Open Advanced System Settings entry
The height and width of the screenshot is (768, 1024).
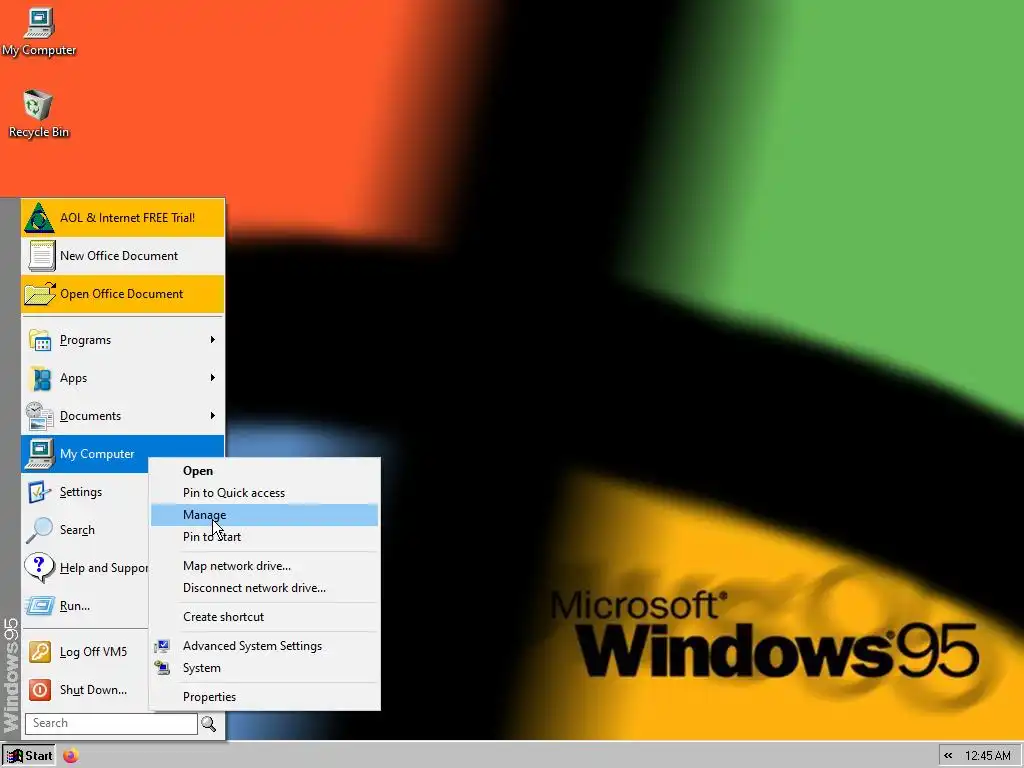(264, 646)
